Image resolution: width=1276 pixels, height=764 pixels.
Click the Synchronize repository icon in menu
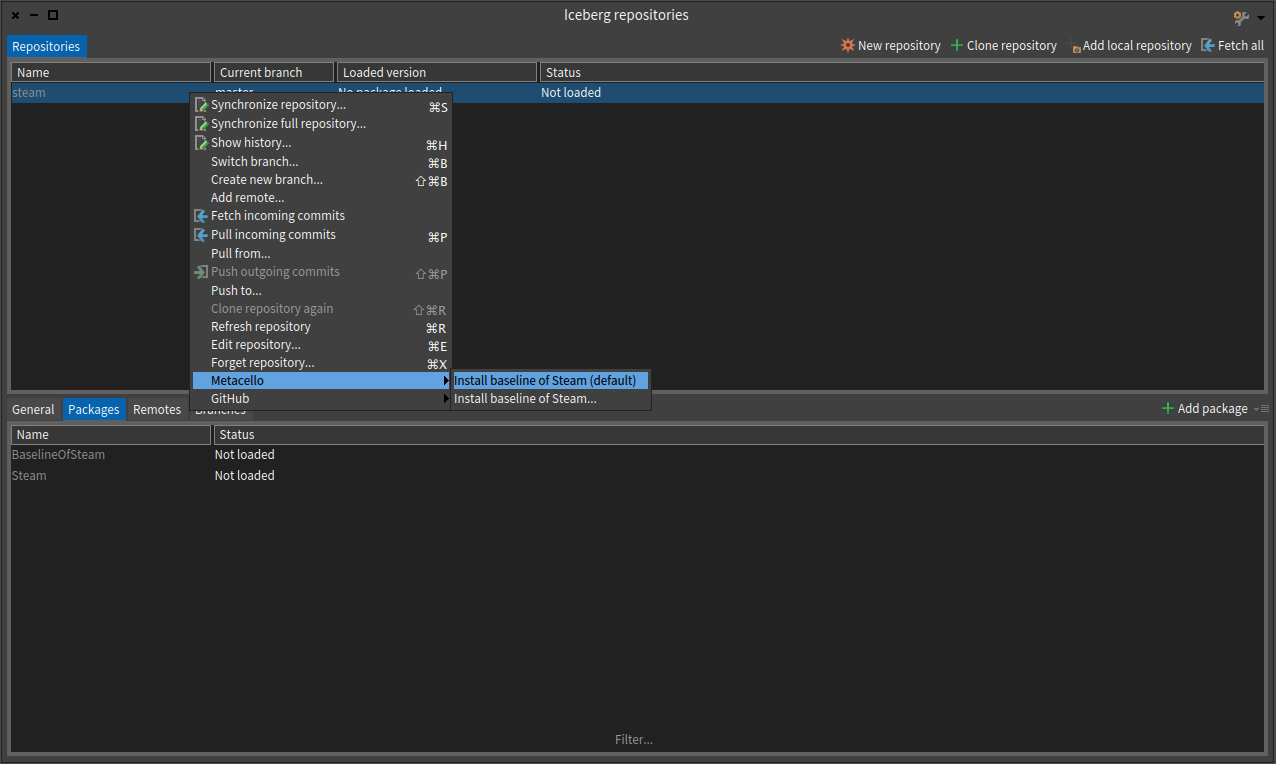pos(201,105)
